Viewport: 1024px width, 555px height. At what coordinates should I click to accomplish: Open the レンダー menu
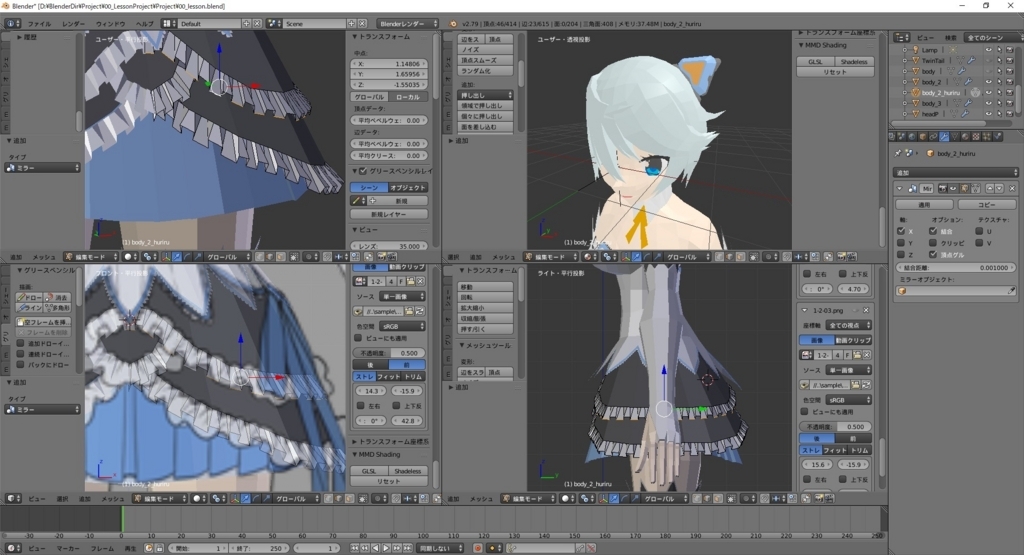coord(73,24)
